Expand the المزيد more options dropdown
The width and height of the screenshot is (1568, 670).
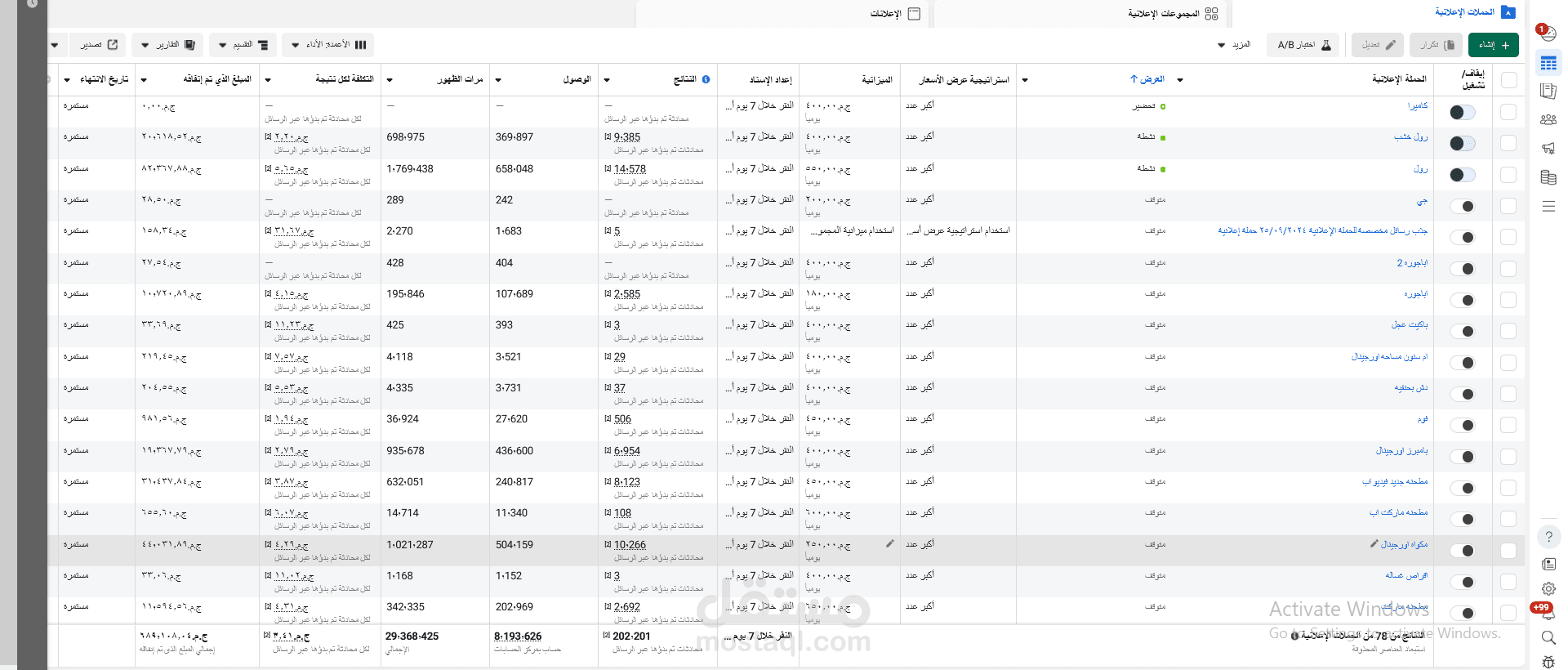(1234, 45)
